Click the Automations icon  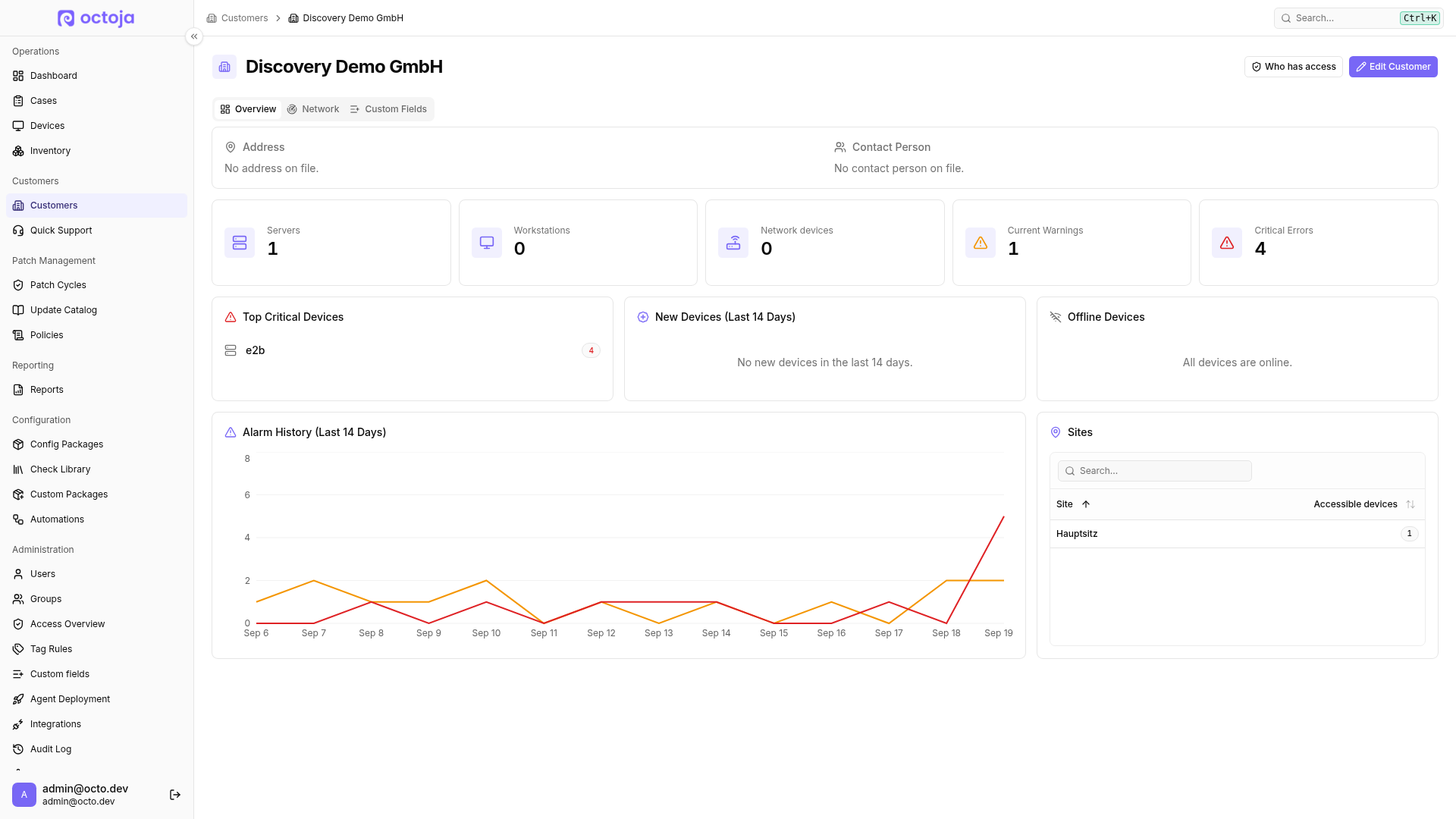(x=18, y=519)
